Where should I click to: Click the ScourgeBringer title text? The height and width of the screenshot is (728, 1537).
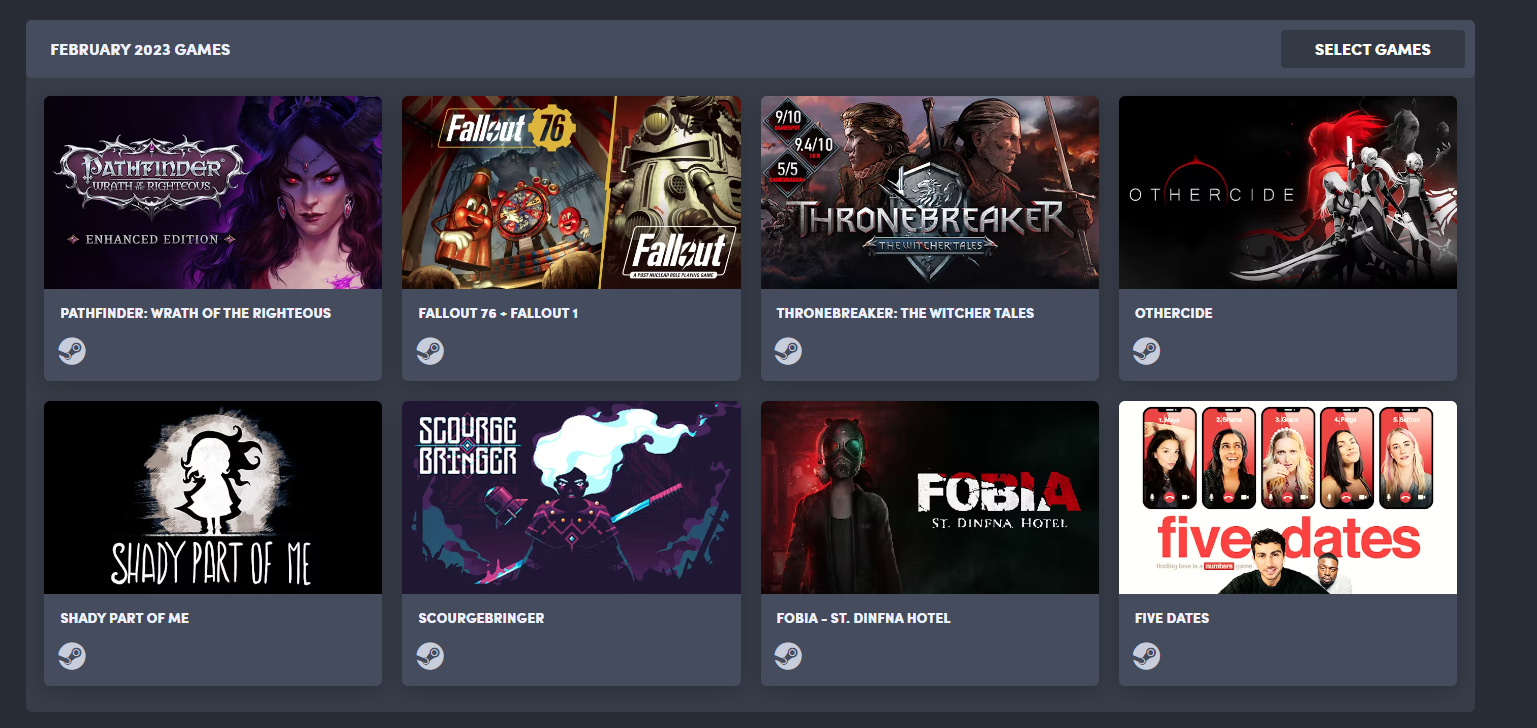click(481, 618)
